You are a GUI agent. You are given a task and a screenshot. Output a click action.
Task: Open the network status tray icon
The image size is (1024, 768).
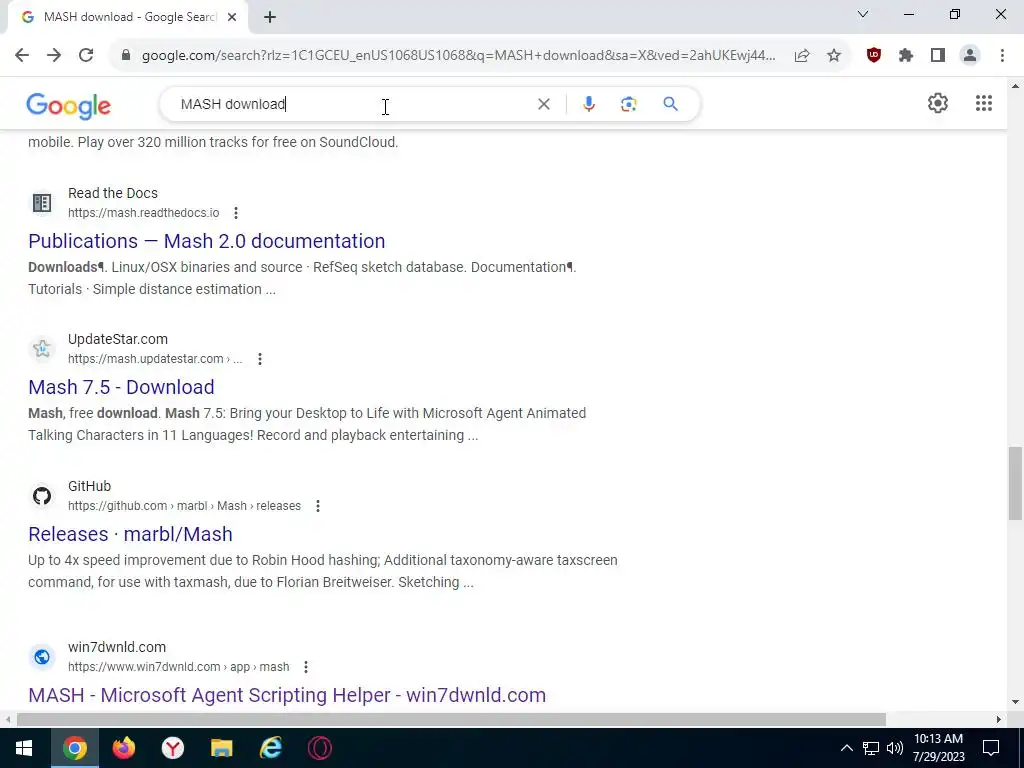tap(871, 748)
